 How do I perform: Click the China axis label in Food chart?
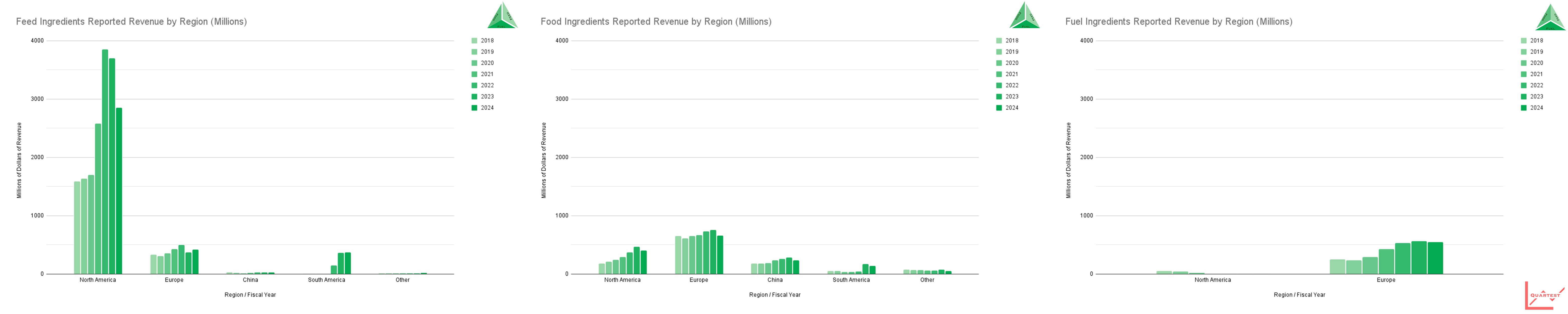[775, 280]
